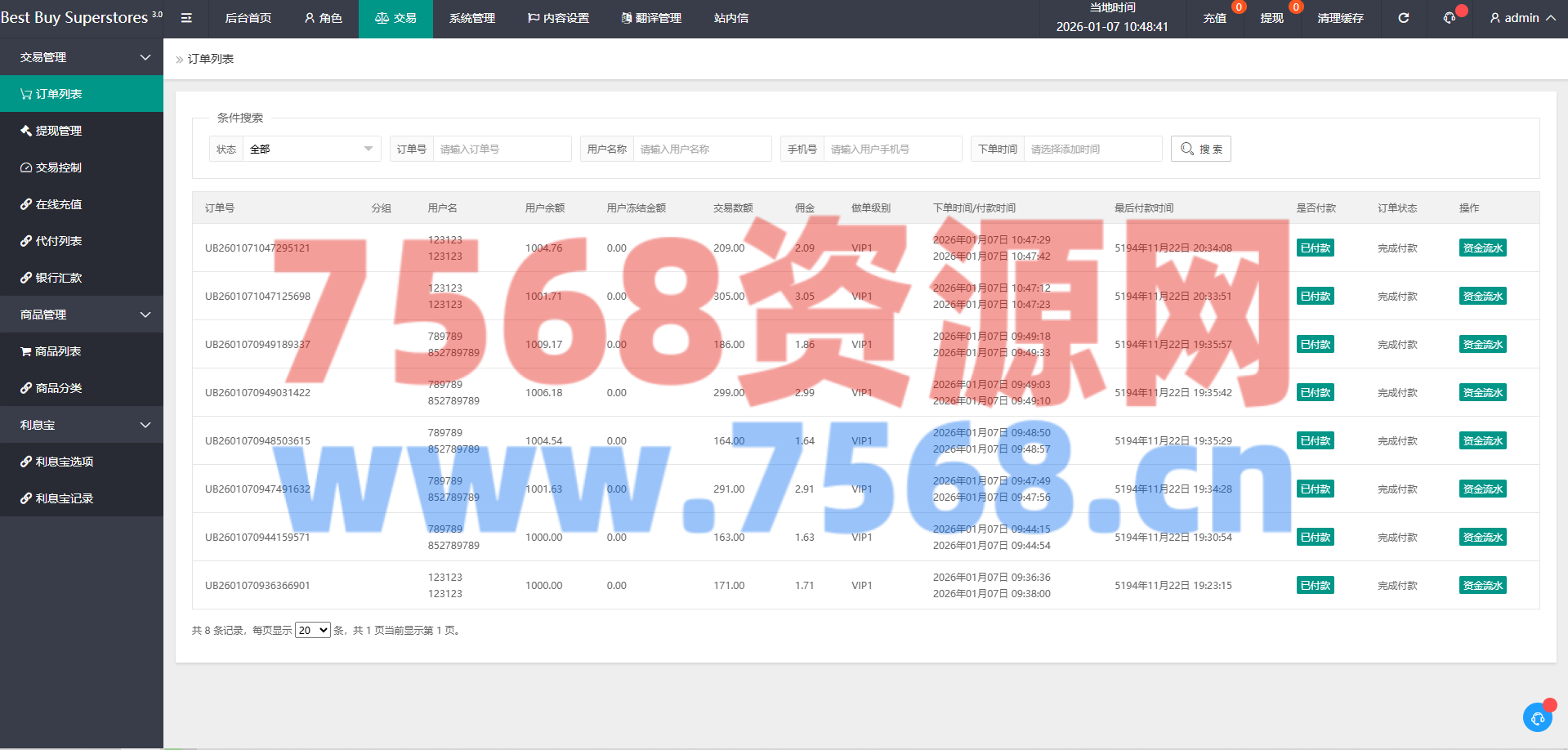The height and width of the screenshot is (750, 1568).
Task: Open the customer service headset icon in header
Action: click(x=1450, y=18)
